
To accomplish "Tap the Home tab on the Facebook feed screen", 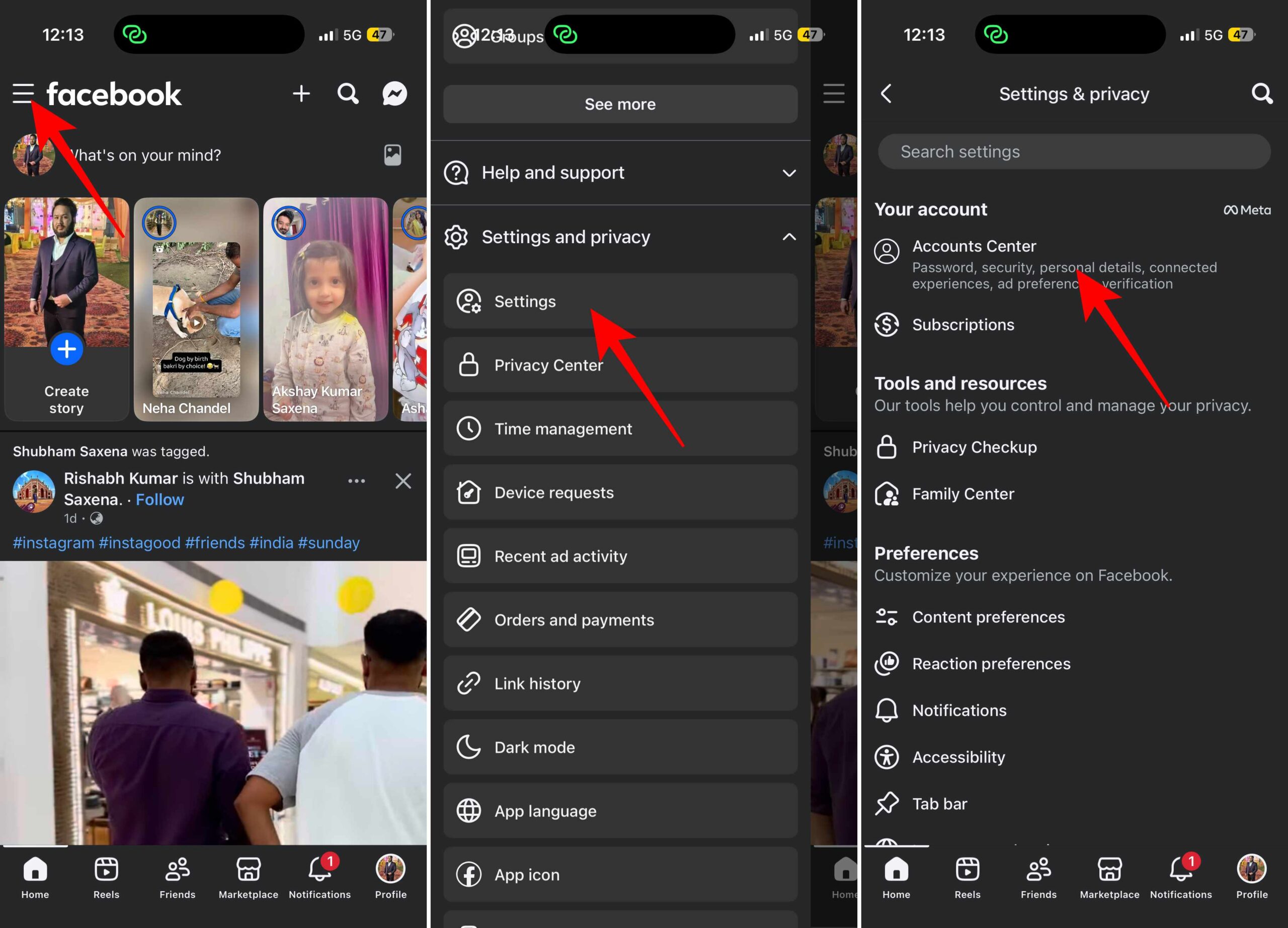I will (35, 878).
